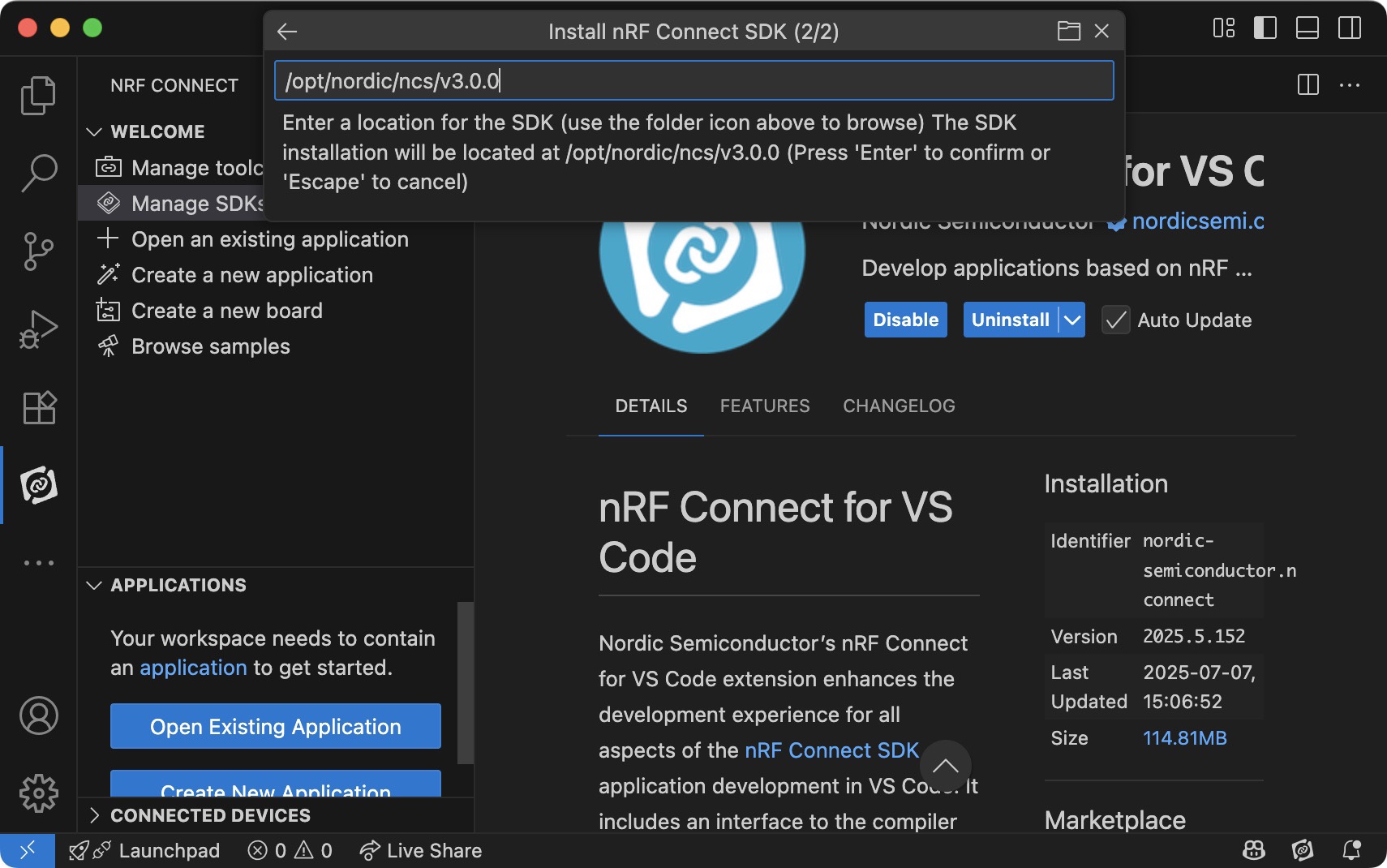Toggle the Auto Update checkbox

coord(1115,320)
